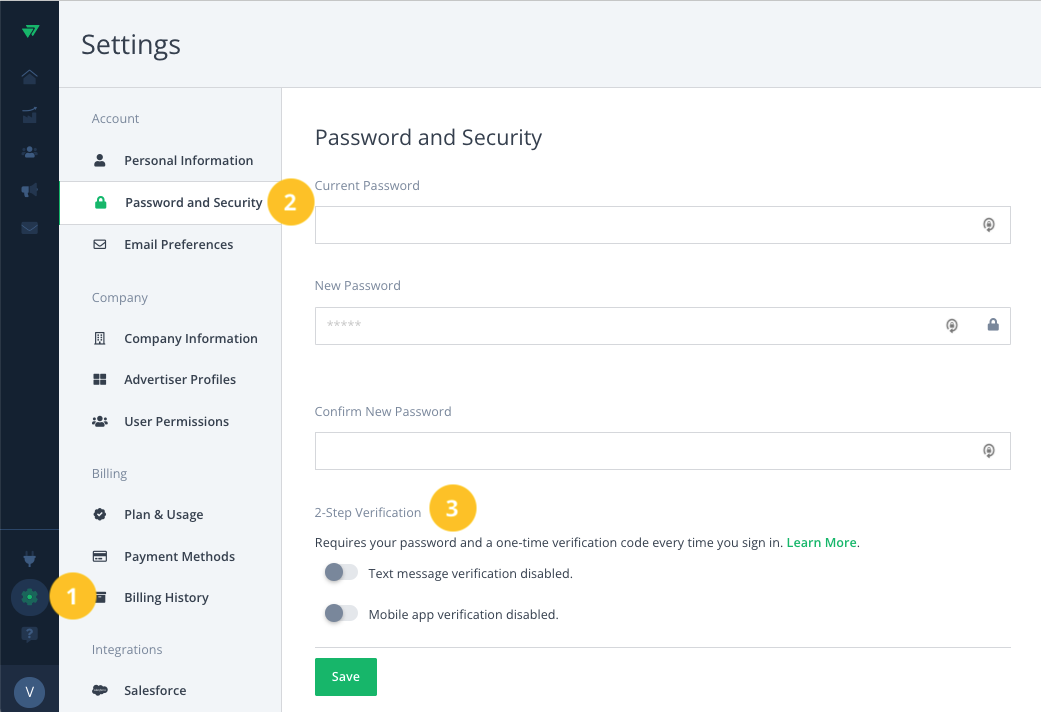Open the campaigns megaphone icon
This screenshot has height=712, width=1041.
[29, 191]
